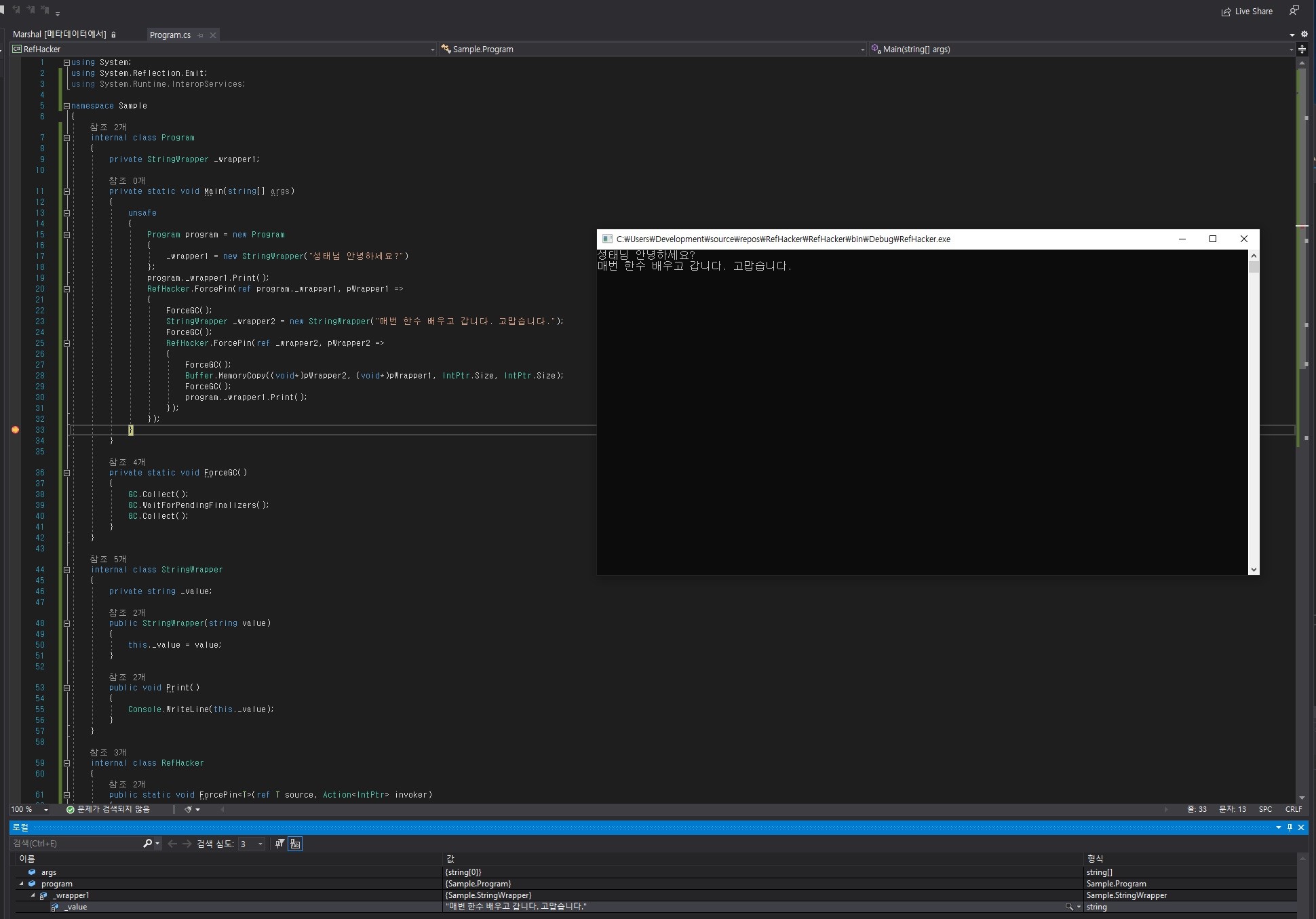Click the Locals search input field

[75, 844]
